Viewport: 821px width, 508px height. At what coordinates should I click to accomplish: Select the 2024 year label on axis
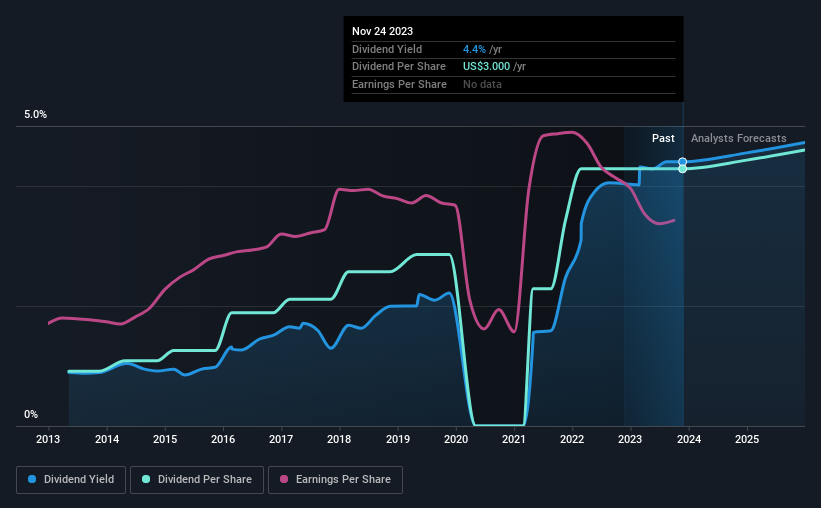click(689, 439)
